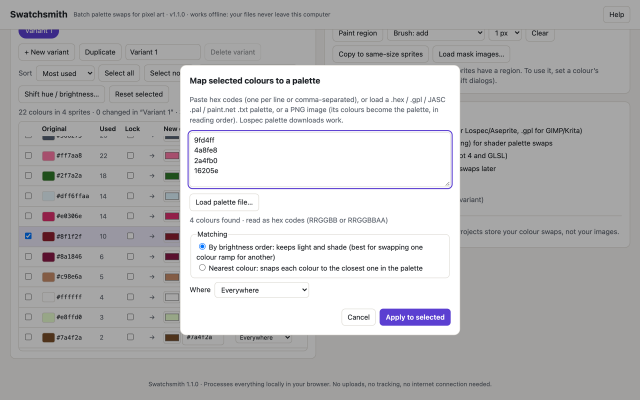Untick the checkbox for colour #8f1f2f
The image size is (640, 400).
tap(28, 236)
